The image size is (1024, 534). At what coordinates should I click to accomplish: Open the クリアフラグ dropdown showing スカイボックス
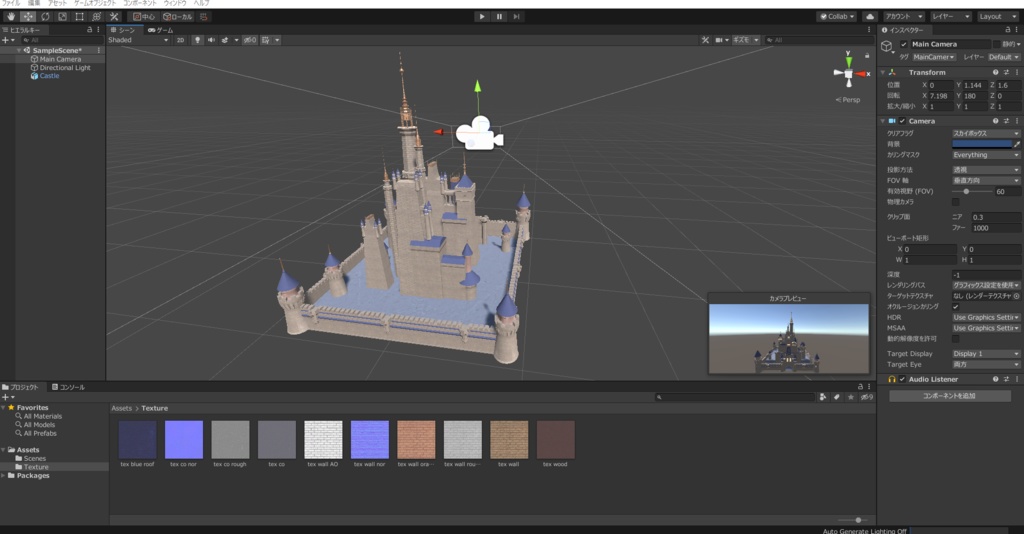[985, 133]
